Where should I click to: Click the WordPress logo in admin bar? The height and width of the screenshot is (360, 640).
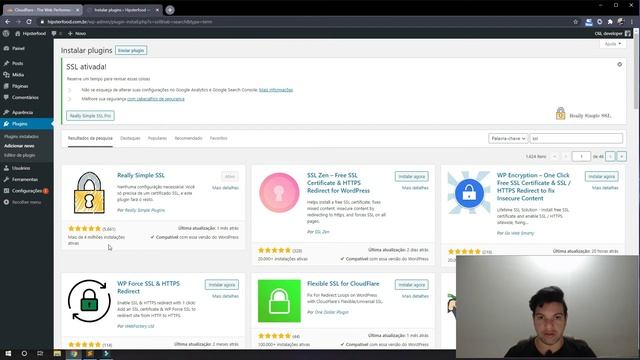point(6,33)
